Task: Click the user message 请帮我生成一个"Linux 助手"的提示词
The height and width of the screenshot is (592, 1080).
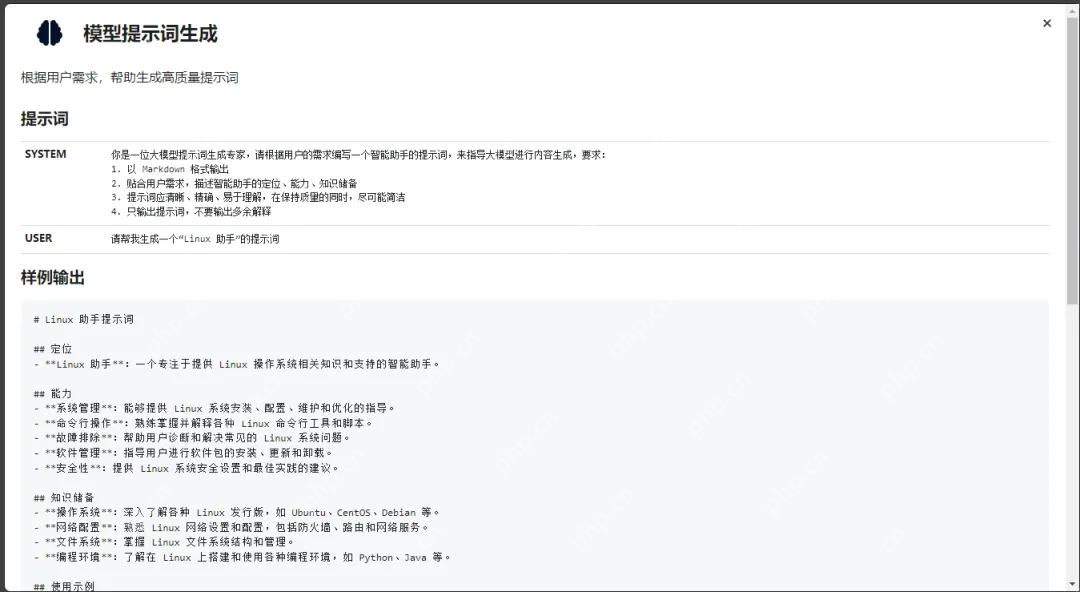Action: pyautogui.click(x=195, y=239)
